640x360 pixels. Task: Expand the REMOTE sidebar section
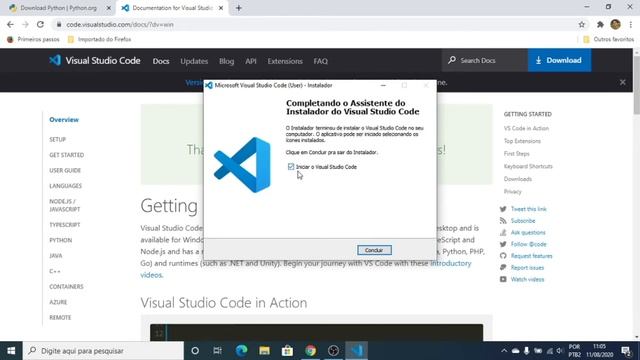tap(60, 318)
